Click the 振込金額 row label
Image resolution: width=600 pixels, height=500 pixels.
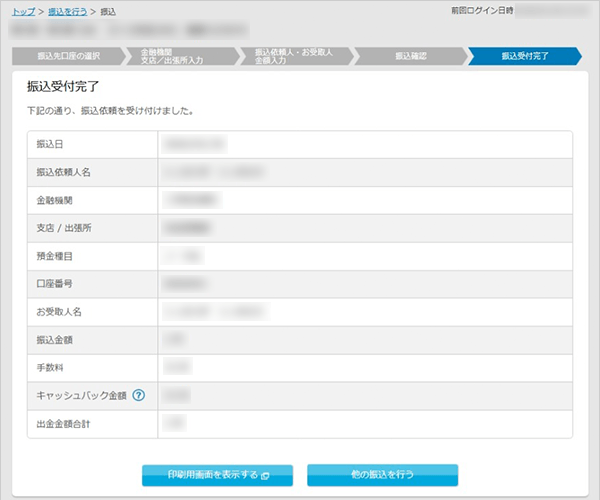pyautogui.click(x=54, y=340)
